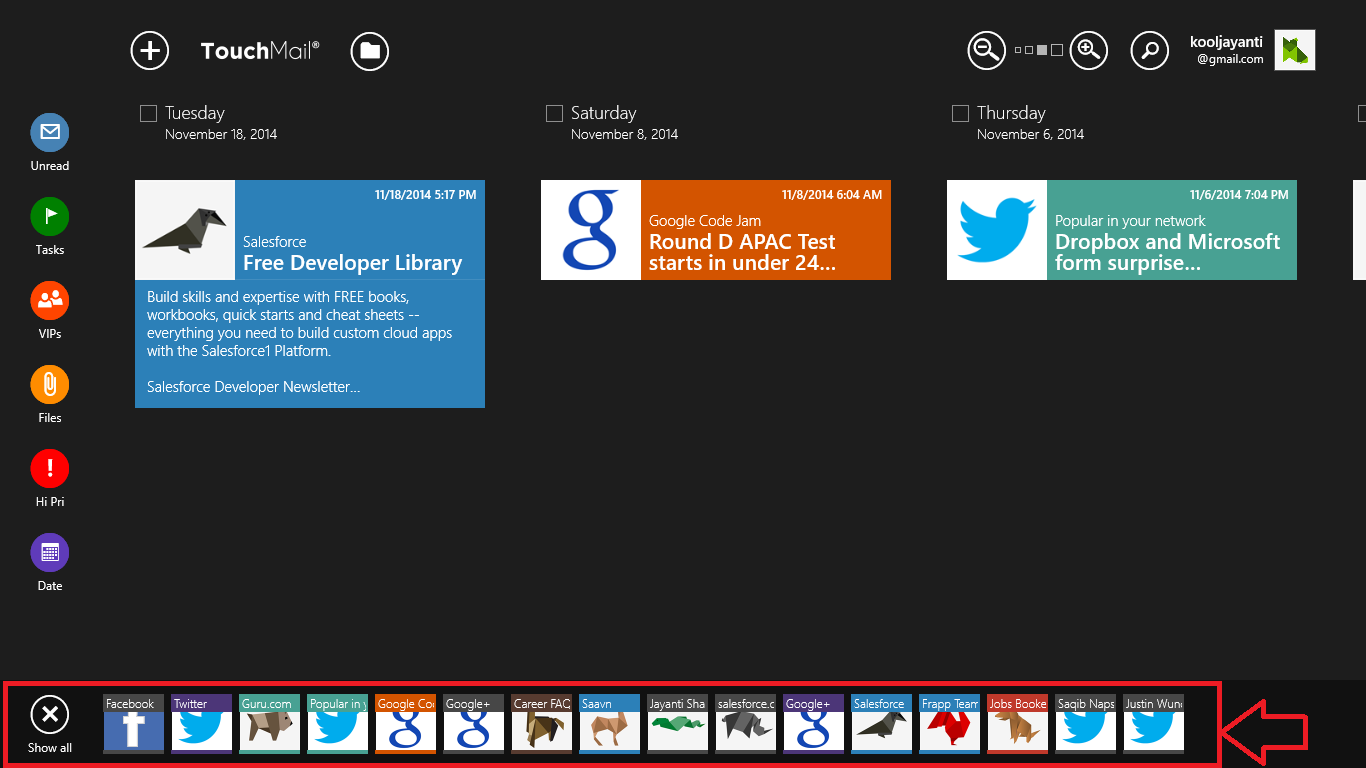Viewport: 1366px width, 768px height.
Task: Select the Frapp Team sender tile
Action: point(949,724)
